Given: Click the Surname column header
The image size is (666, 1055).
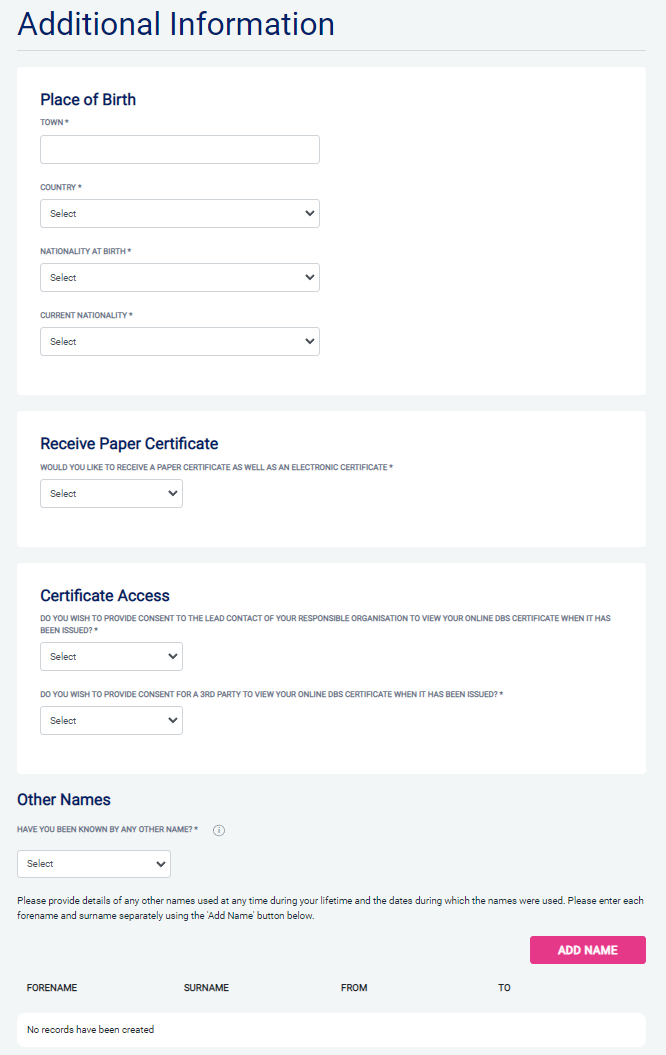Looking at the screenshot, I should [206, 988].
